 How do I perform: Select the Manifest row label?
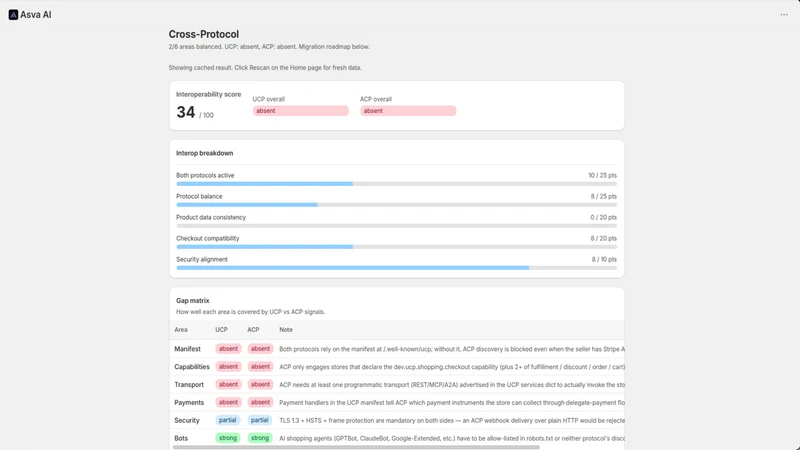coord(187,349)
